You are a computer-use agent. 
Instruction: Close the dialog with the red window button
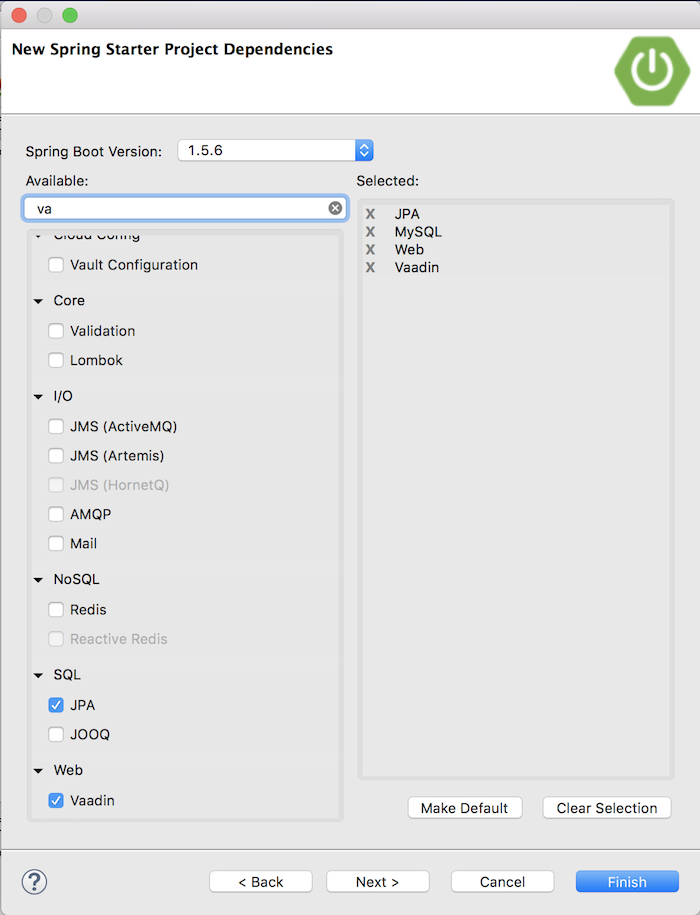19,15
